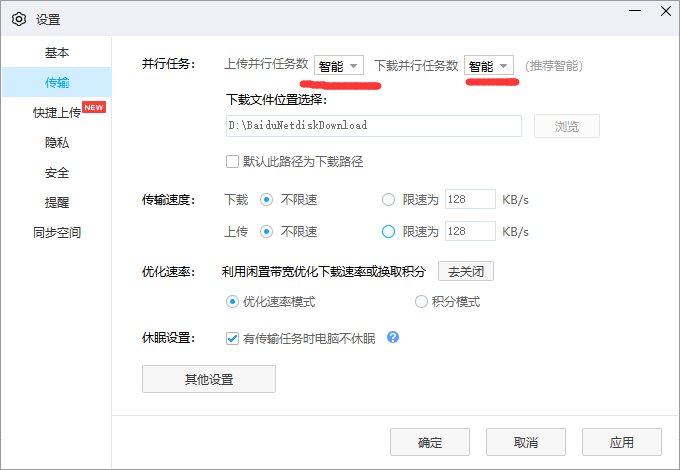Image resolution: width=680 pixels, height=470 pixels.
Task: Expand the 上传并行任务数 dropdown
Action: (x=339, y=65)
